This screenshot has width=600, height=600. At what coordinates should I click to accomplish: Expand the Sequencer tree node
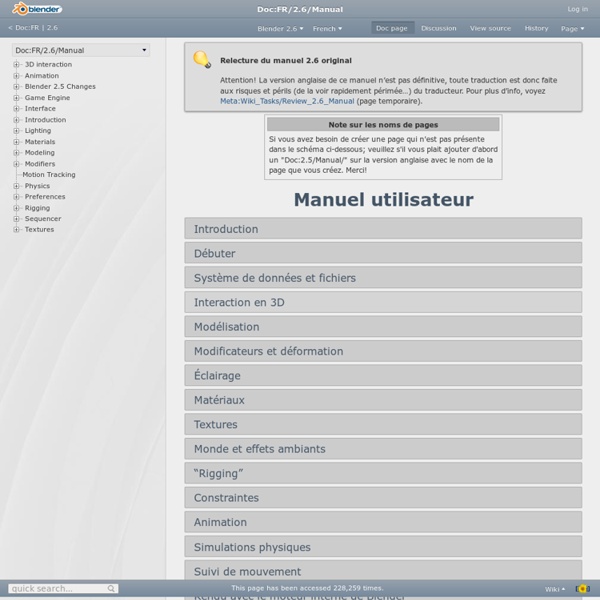coord(16,218)
